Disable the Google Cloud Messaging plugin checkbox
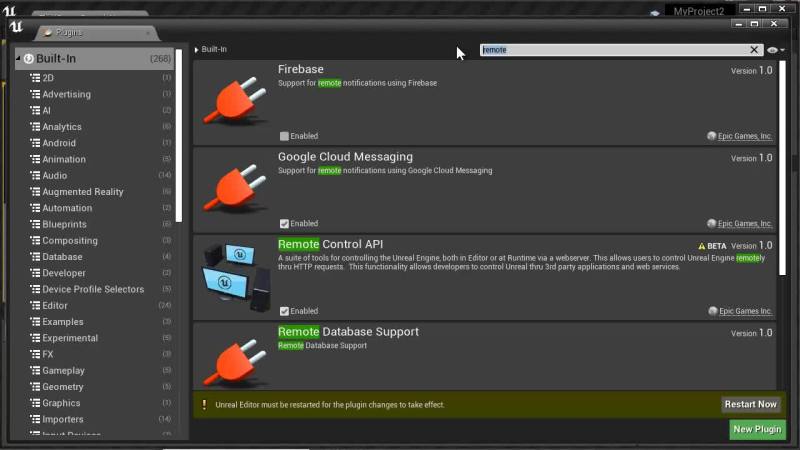Screen dimensions: 800x450 click(x=284, y=223)
